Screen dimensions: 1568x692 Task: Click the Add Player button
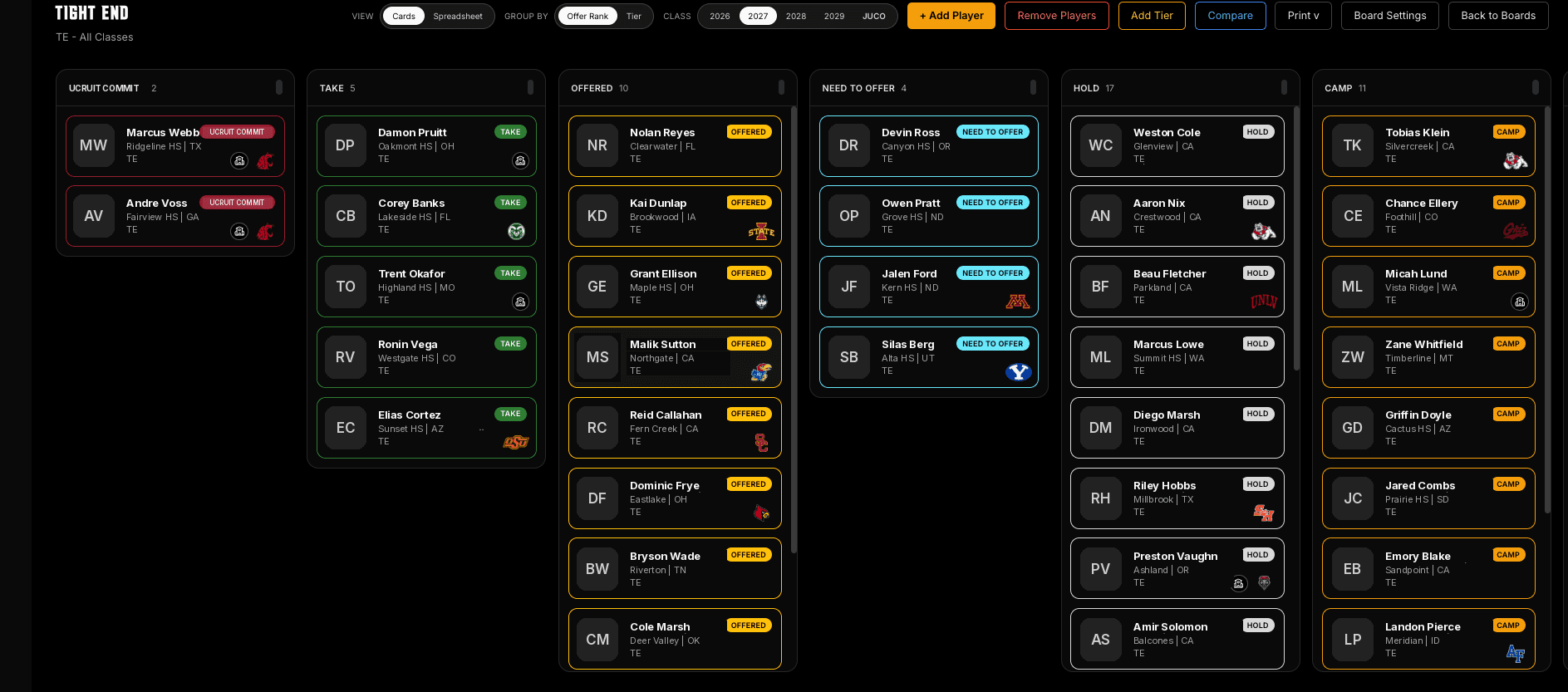[951, 16]
